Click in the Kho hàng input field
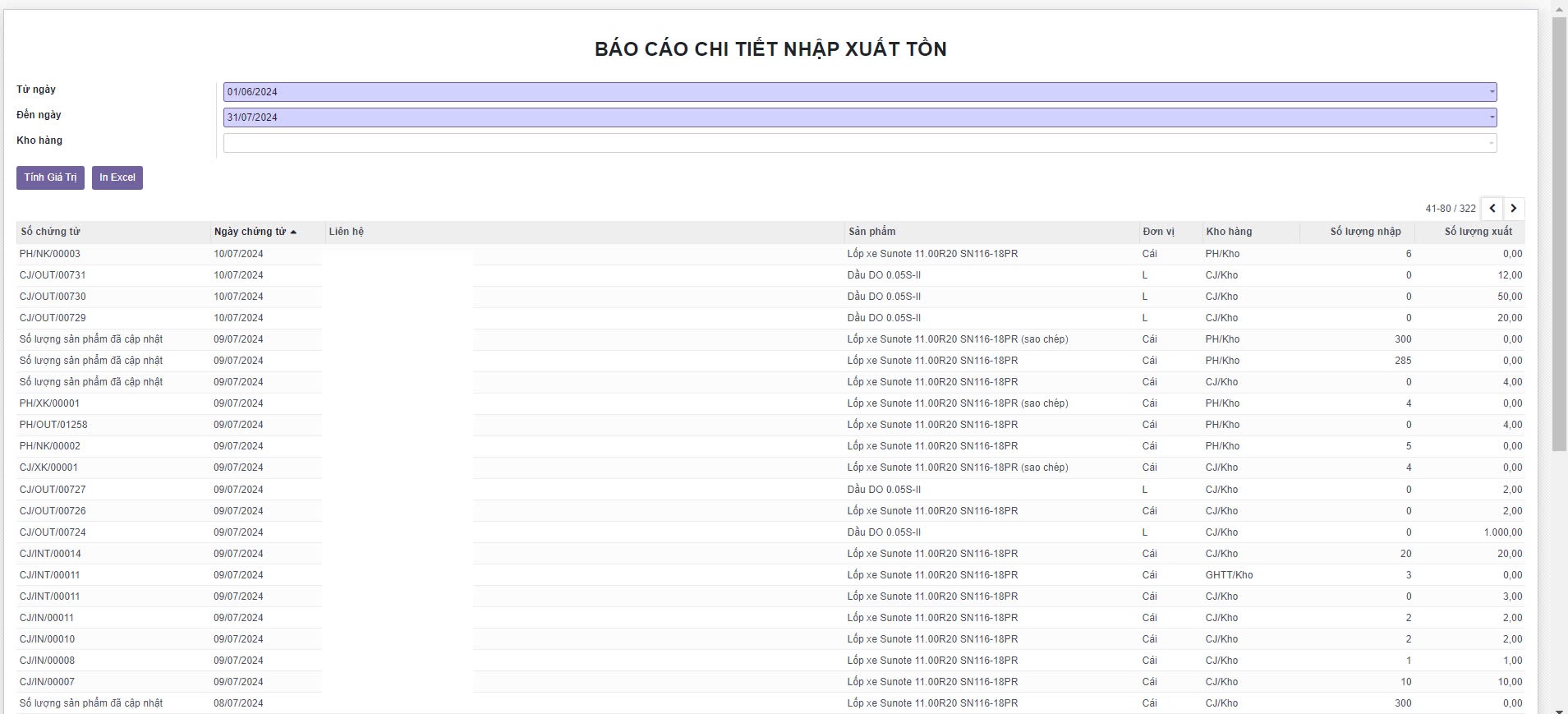This screenshot has height=714, width=1568. (854, 143)
